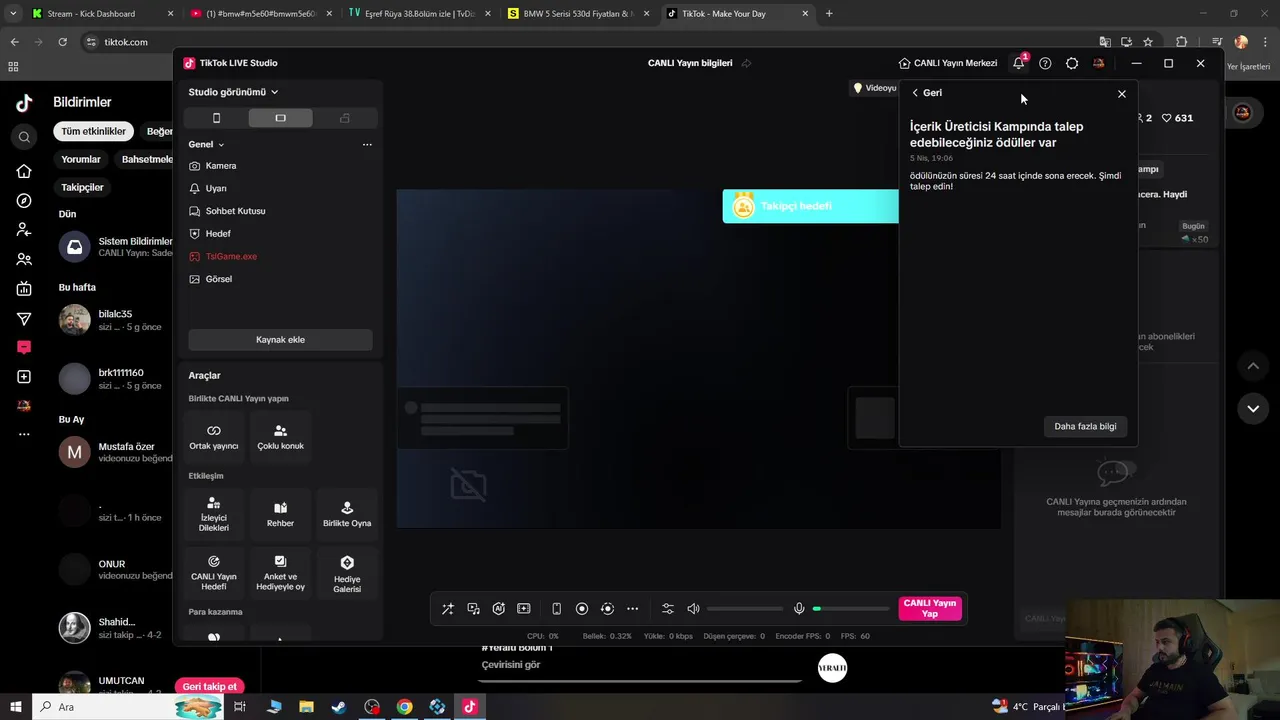Switch to portrait phone layout
This screenshot has height=720, width=1280.
[216, 118]
